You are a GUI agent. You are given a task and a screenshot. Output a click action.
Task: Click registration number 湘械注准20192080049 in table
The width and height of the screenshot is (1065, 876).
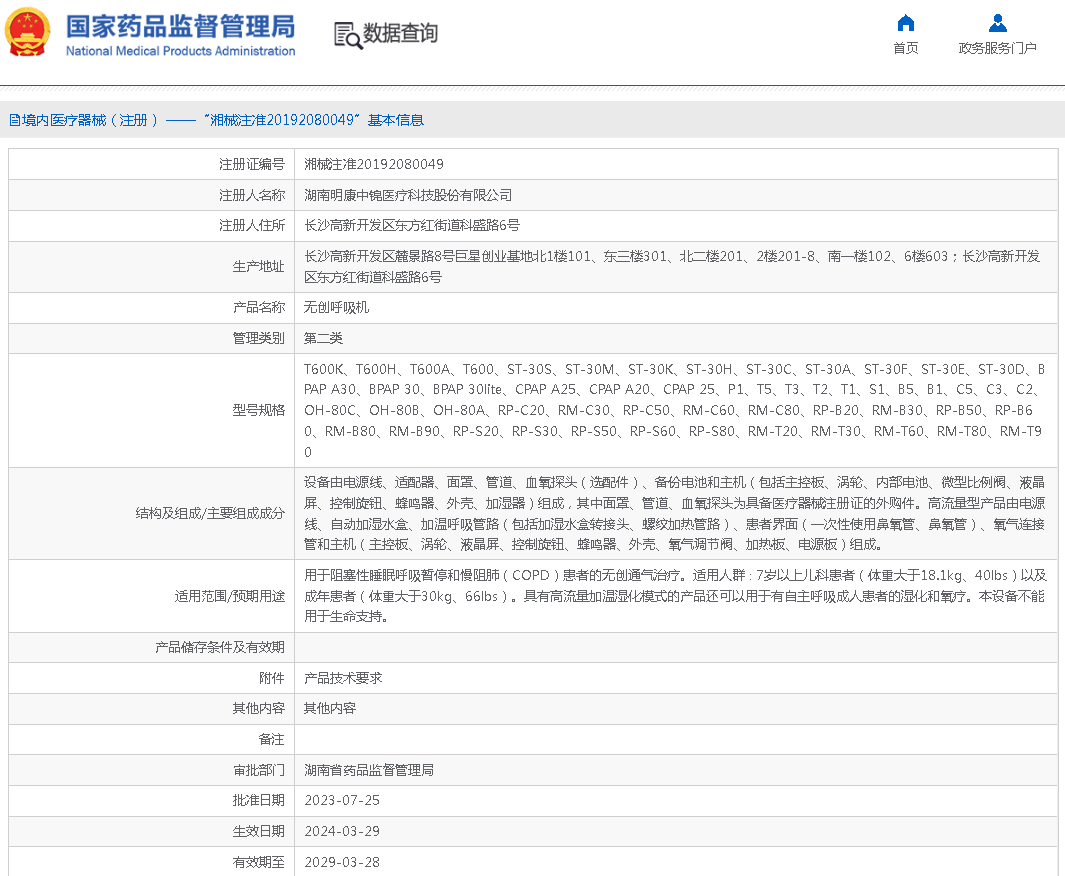click(x=373, y=164)
